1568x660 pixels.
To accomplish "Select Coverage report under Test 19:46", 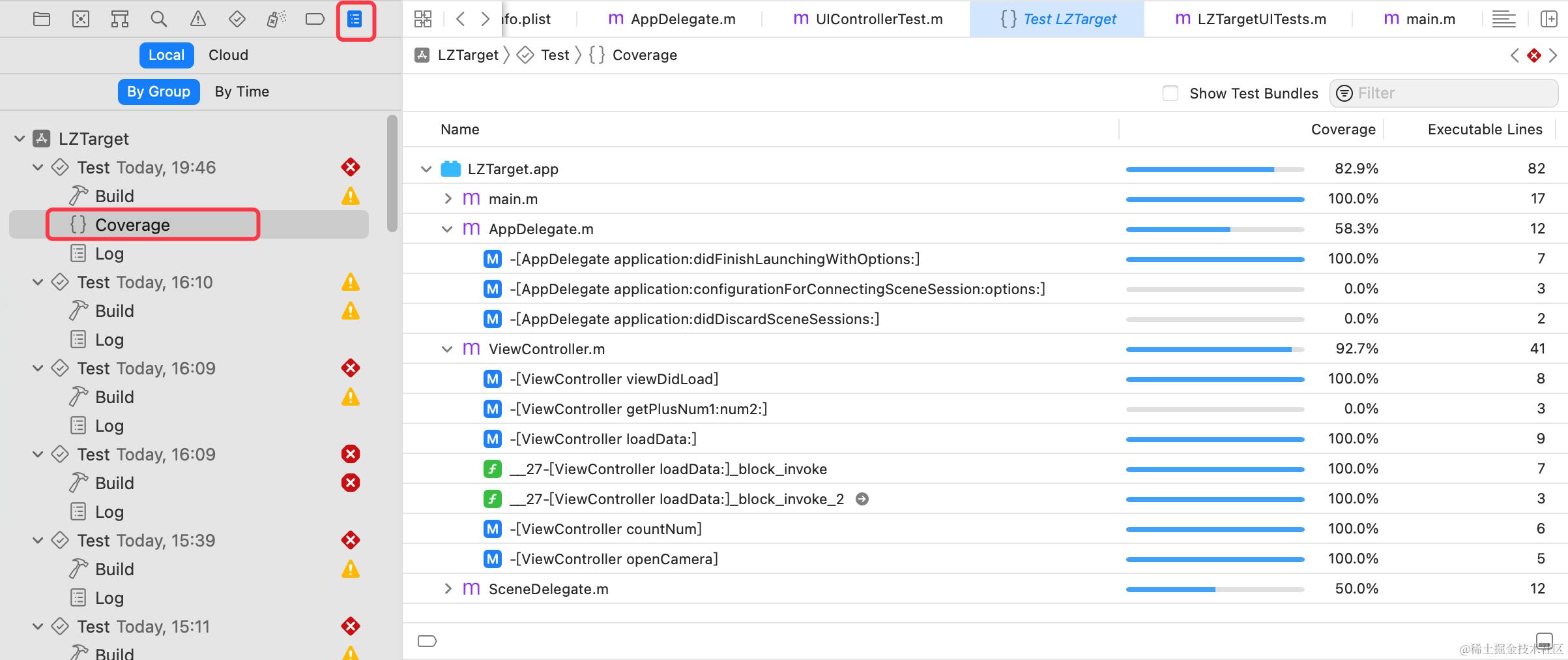I will (x=189, y=225).
